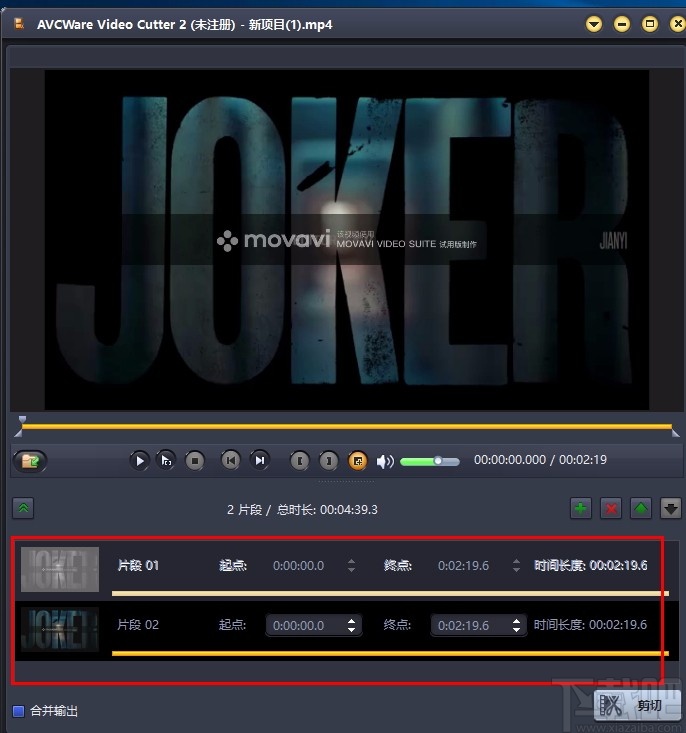Screen dimensions: 686x733
Task: Maximize the Video Cutter window
Action: pos(650,24)
